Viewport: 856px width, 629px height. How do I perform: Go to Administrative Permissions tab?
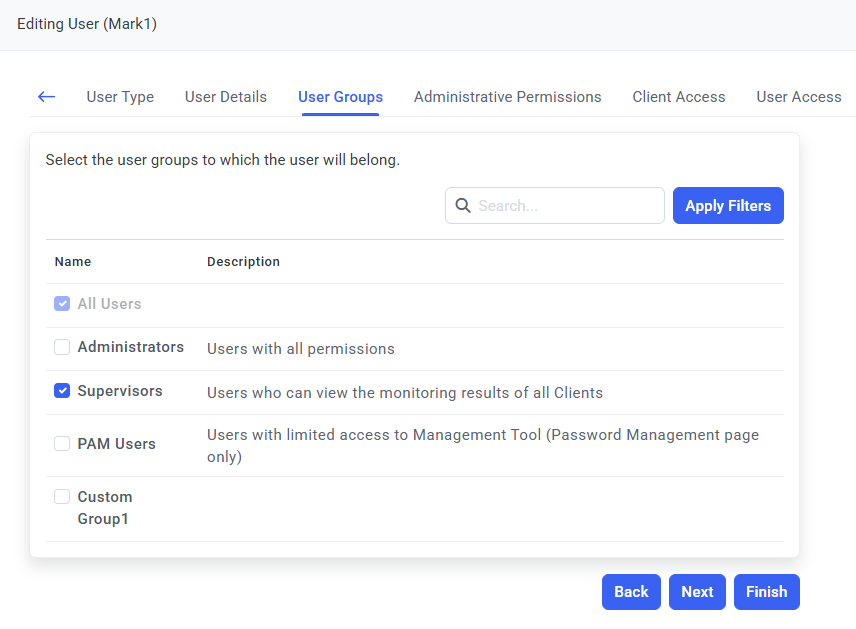(507, 97)
